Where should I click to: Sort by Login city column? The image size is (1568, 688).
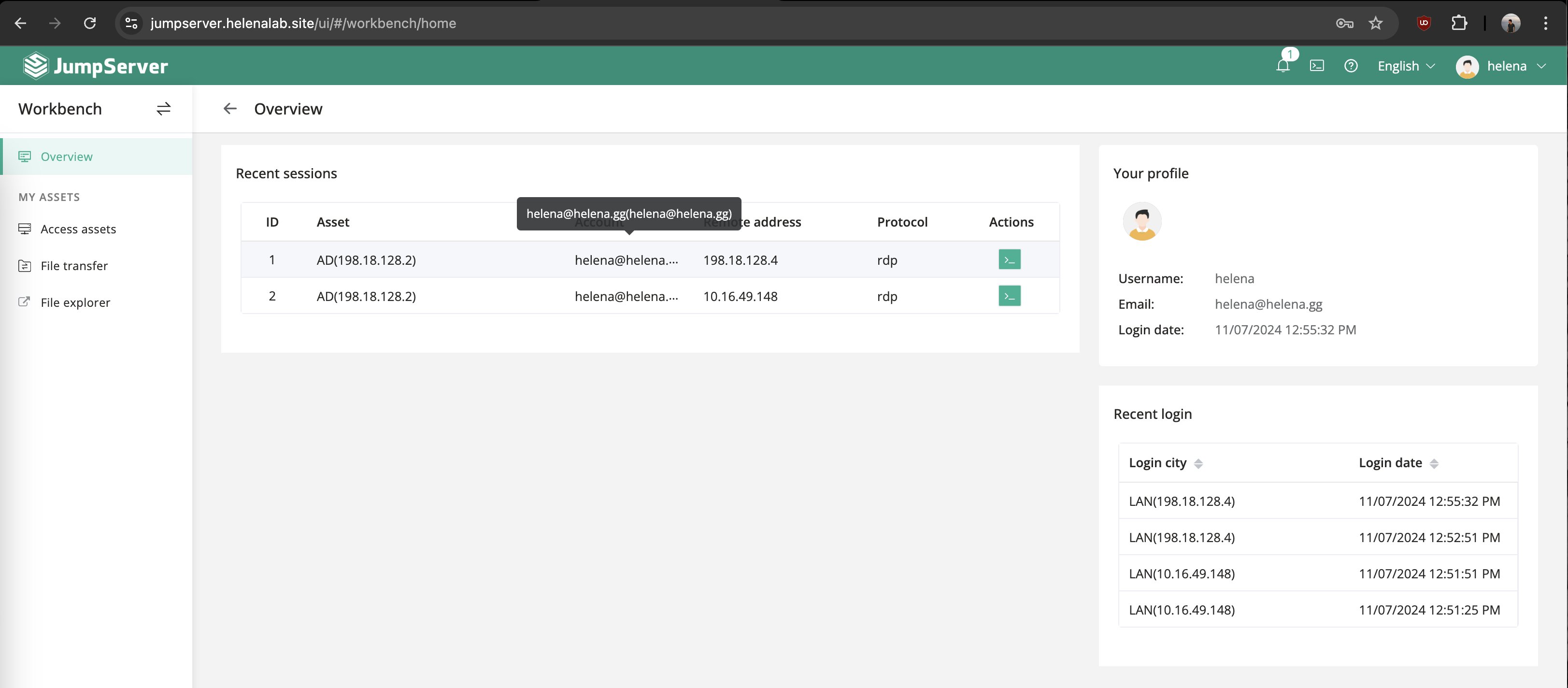pos(1198,463)
